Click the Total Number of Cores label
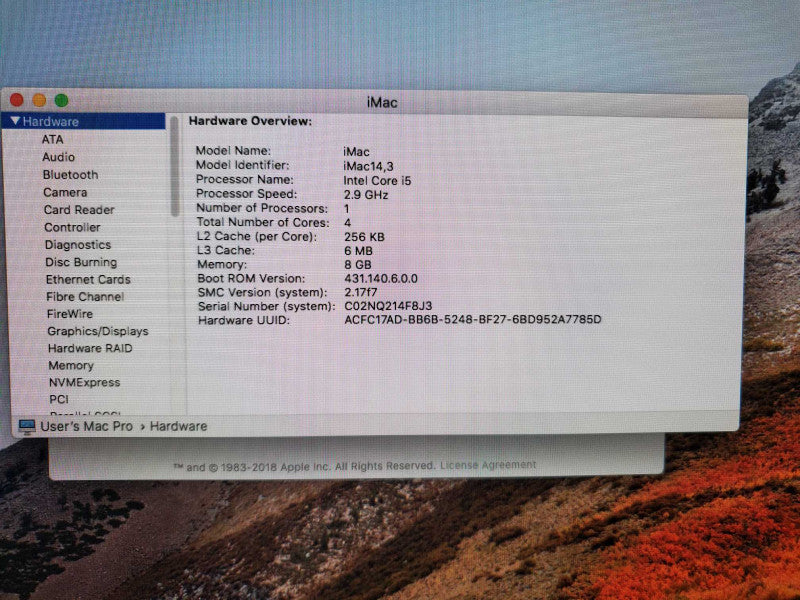This screenshot has width=800, height=600. pyautogui.click(x=263, y=222)
